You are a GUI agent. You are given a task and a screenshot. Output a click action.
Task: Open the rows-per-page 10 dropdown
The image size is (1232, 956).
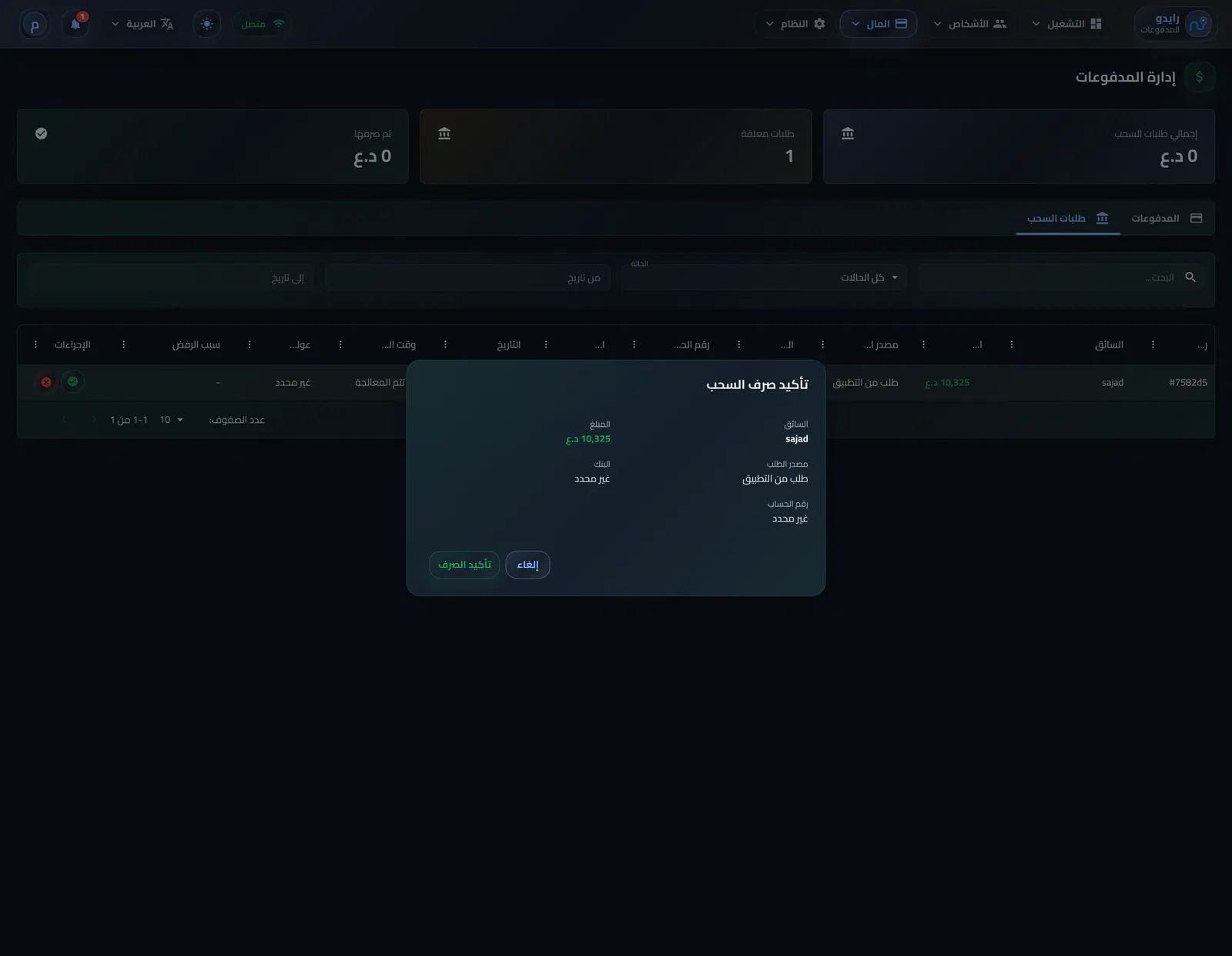[x=171, y=420]
